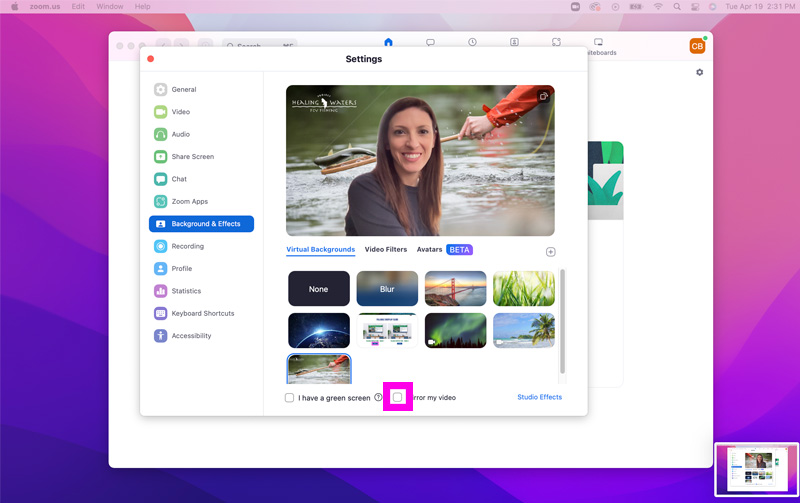Choose the fly fishing river background
This screenshot has height=503, width=800.
319,369
